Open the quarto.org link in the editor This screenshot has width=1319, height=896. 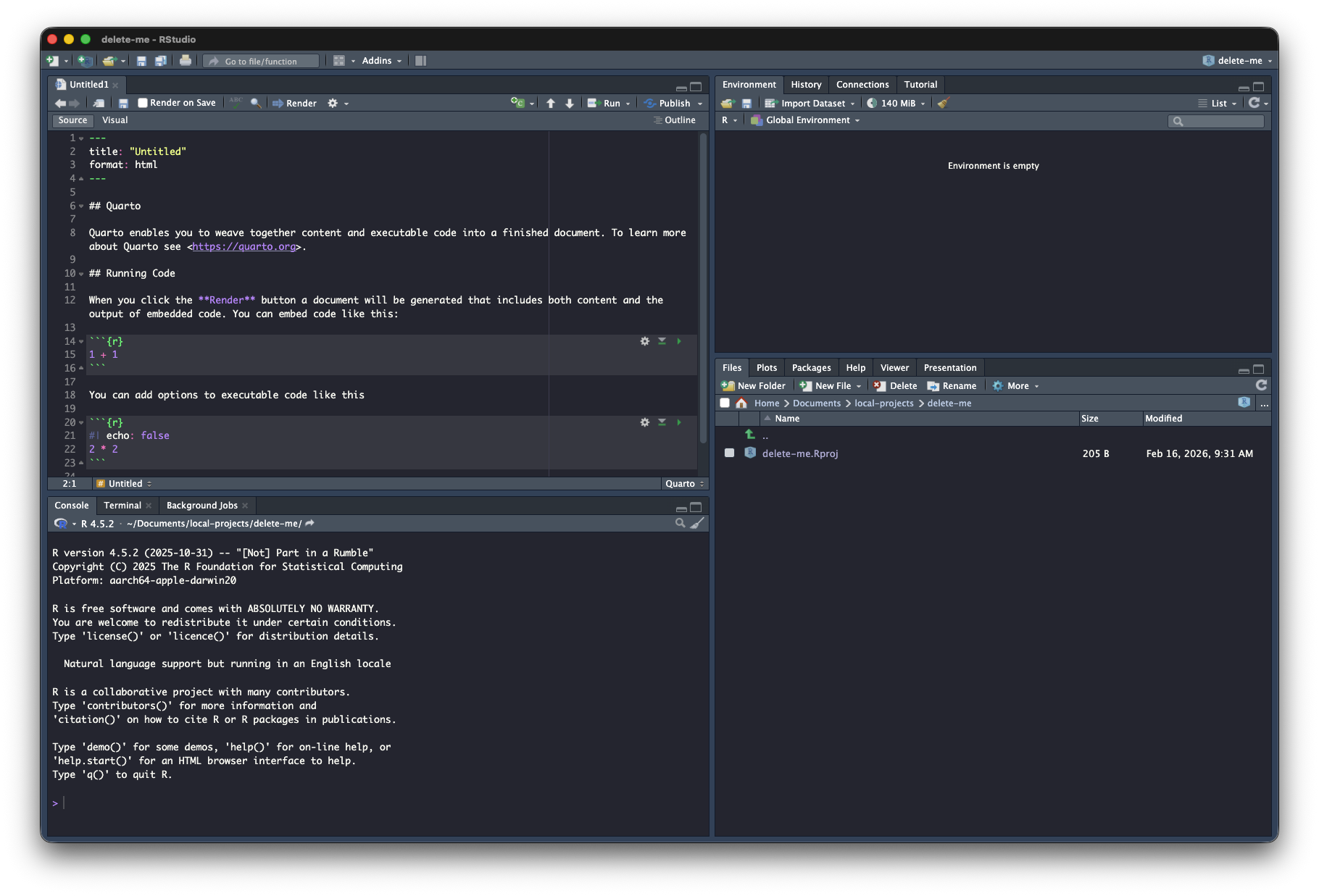[244, 246]
